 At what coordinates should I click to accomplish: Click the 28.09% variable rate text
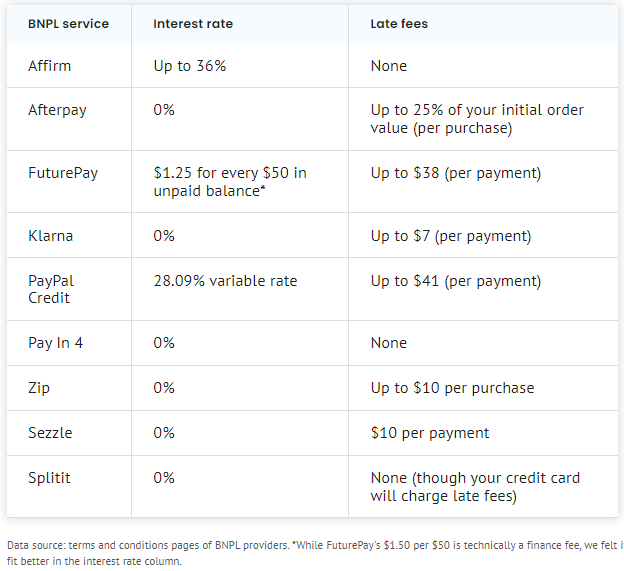click(225, 281)
